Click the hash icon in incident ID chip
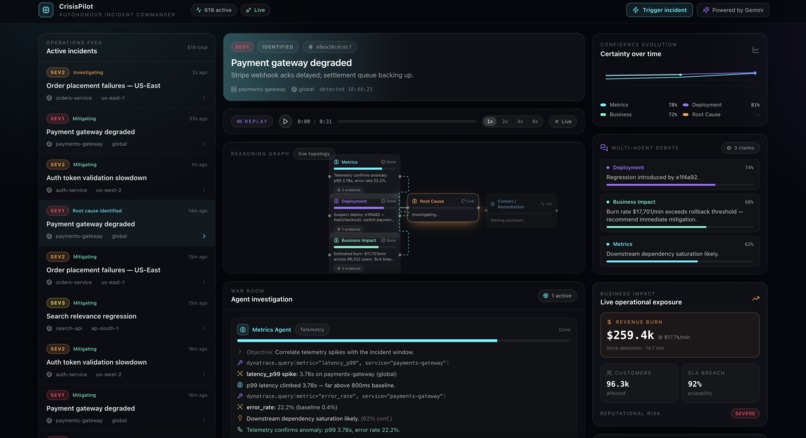The image size is (806, 438). 310,47
